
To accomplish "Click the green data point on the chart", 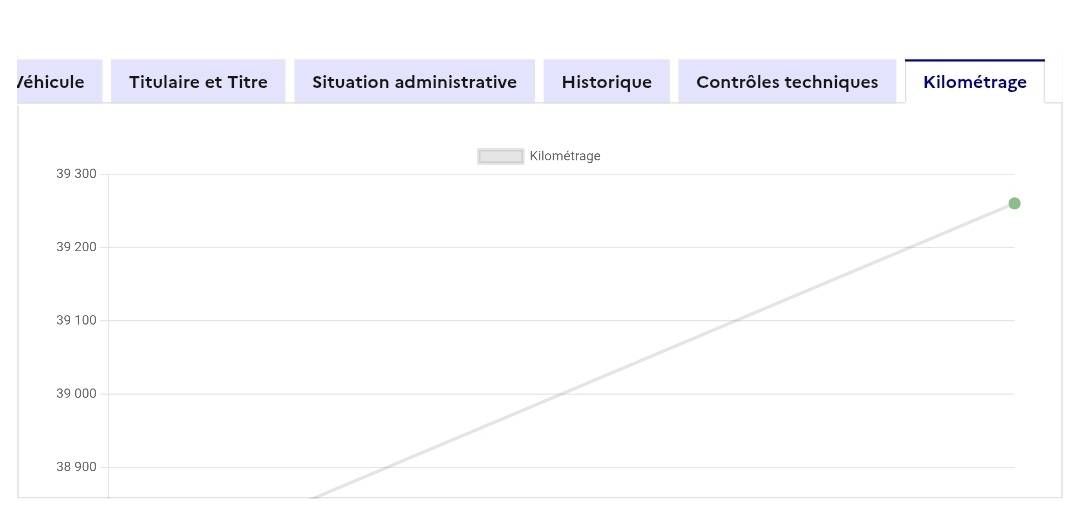I will 1014,204.
